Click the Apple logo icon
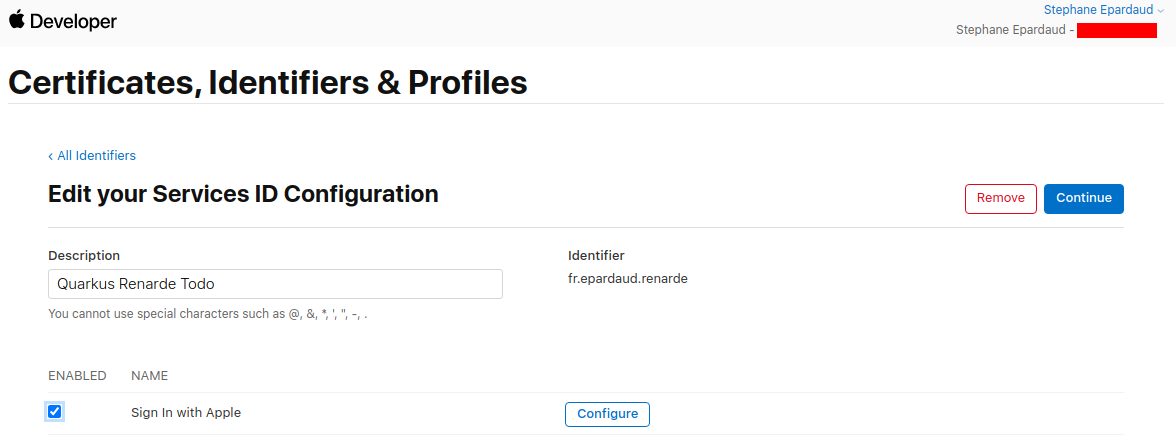Viewport: 1176px width, 444px height. click(17, 20)
